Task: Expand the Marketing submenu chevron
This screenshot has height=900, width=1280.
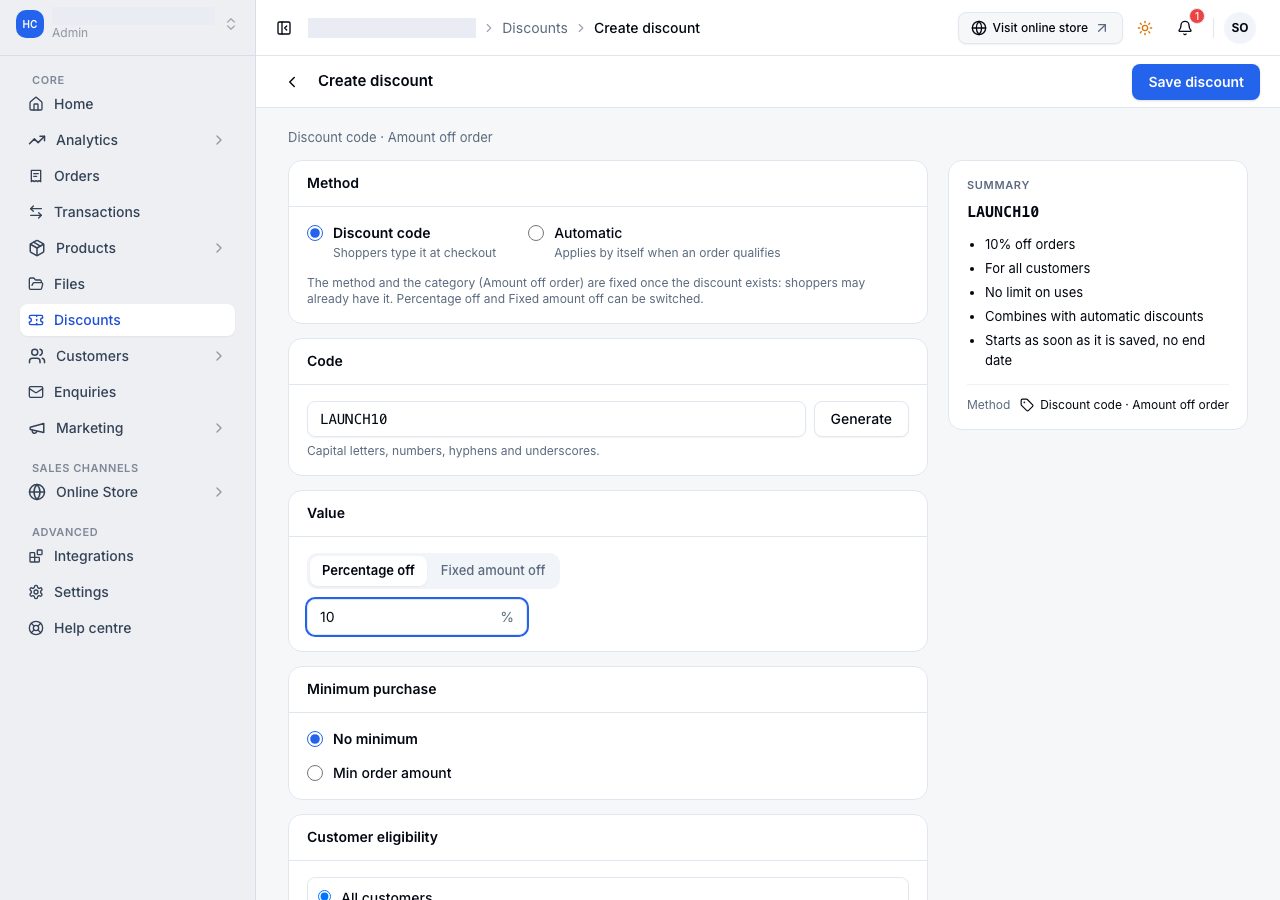Action: [x=219, y=428]
